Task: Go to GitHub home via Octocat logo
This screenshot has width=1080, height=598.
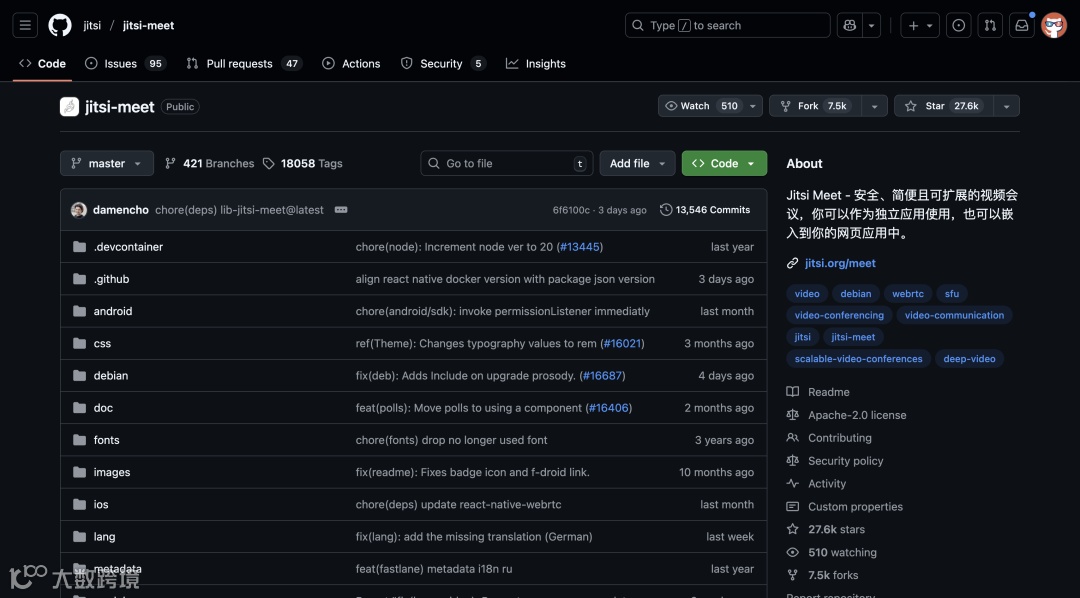Action: click(60, 25)
